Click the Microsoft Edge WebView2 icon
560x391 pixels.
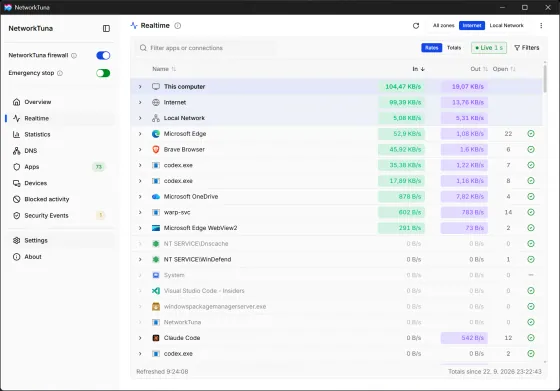[x=156, y=228]
